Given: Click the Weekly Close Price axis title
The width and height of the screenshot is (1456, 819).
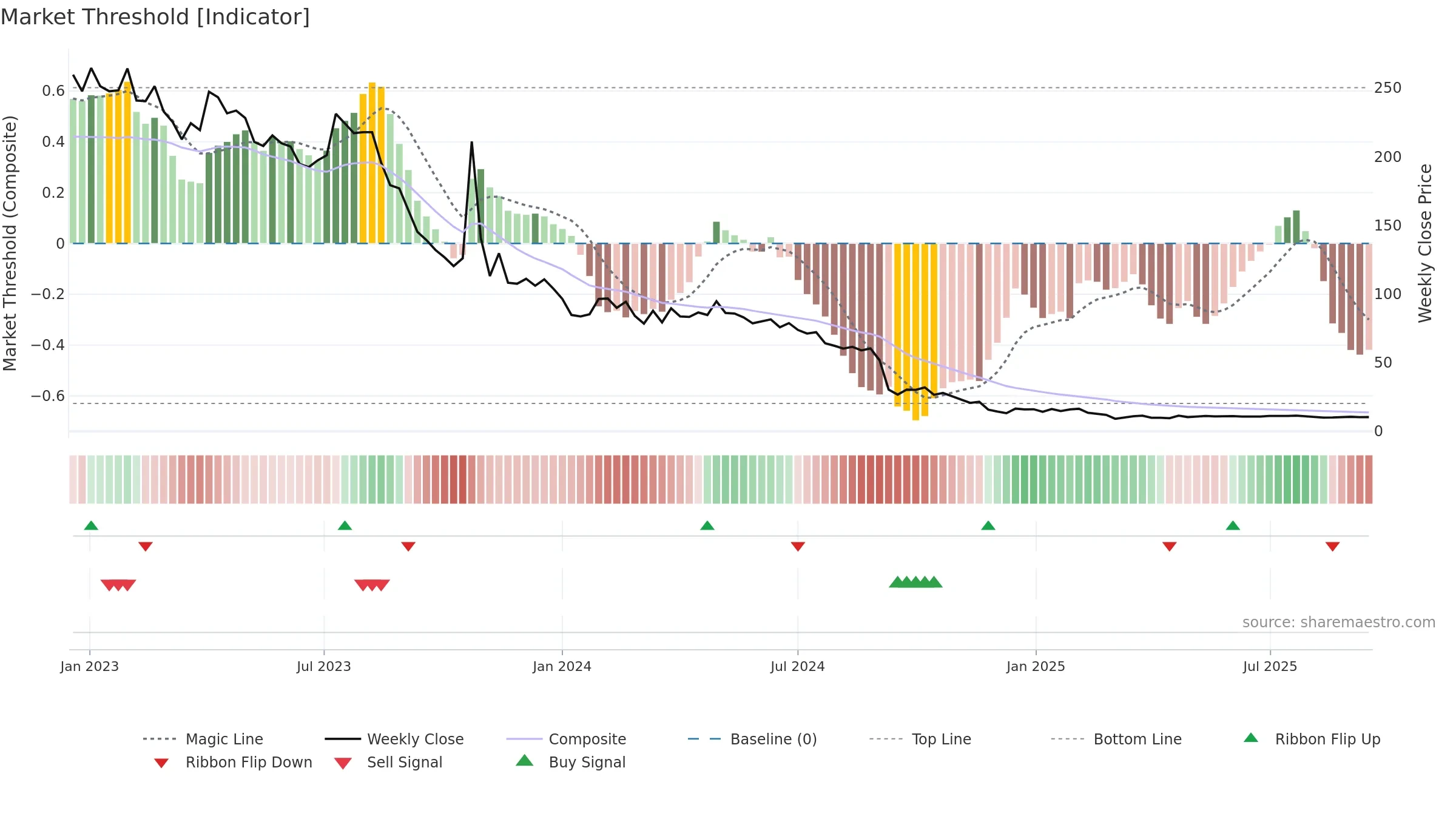Looking at the screenshot, I should [x=1425, y=243].
